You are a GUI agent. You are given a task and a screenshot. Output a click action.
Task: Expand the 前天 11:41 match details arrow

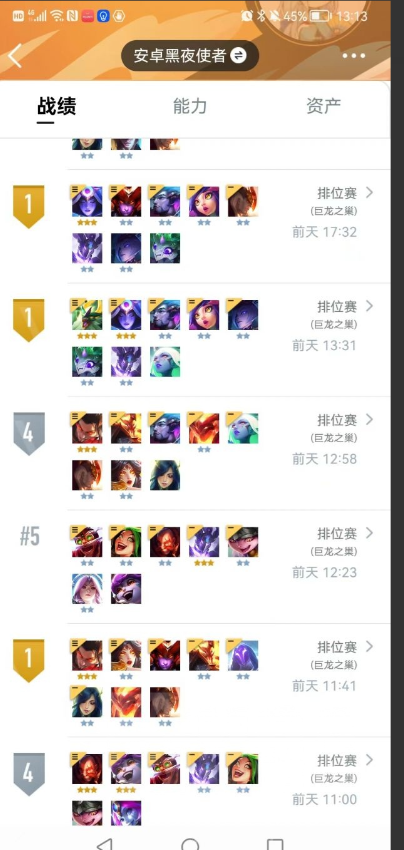point(369,646)
